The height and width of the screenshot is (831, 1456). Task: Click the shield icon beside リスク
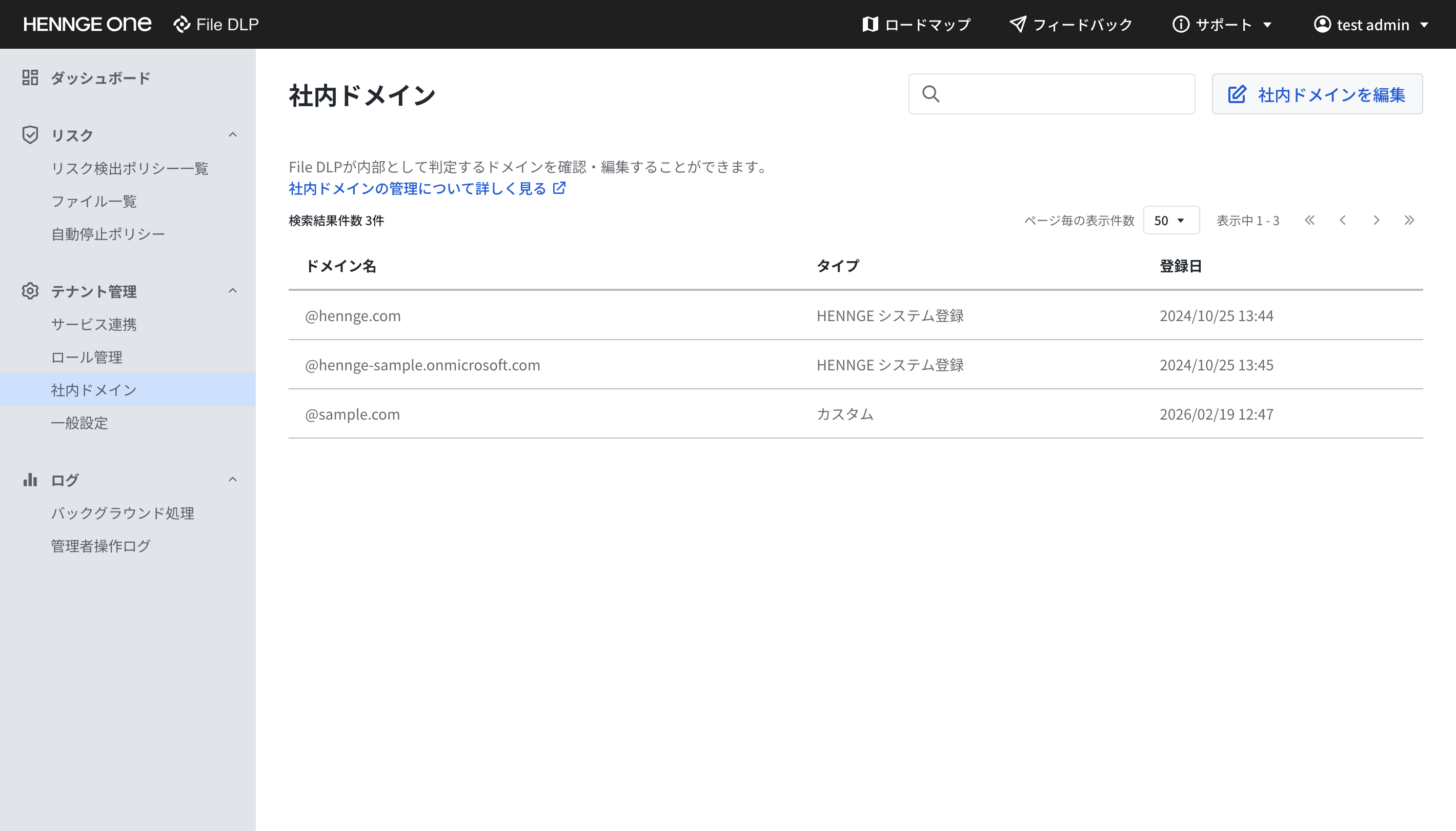pos(30,135)
